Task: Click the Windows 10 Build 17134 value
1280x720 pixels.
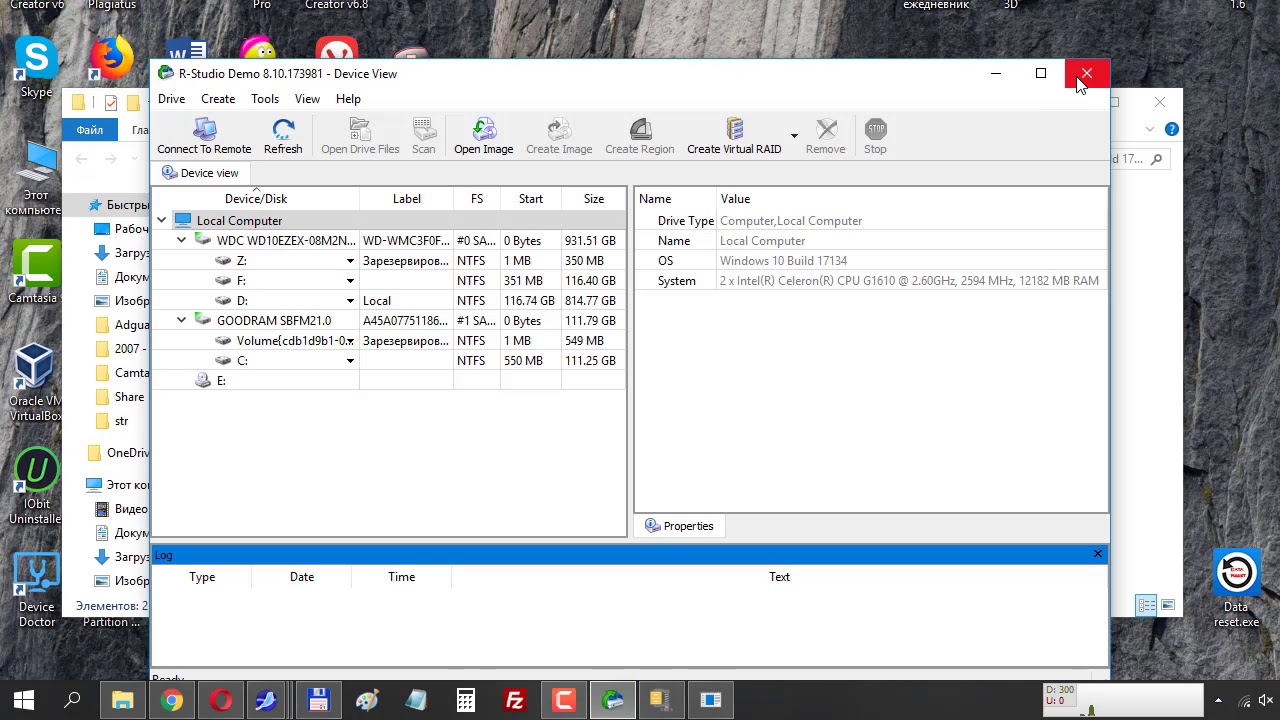Action: 783,261
